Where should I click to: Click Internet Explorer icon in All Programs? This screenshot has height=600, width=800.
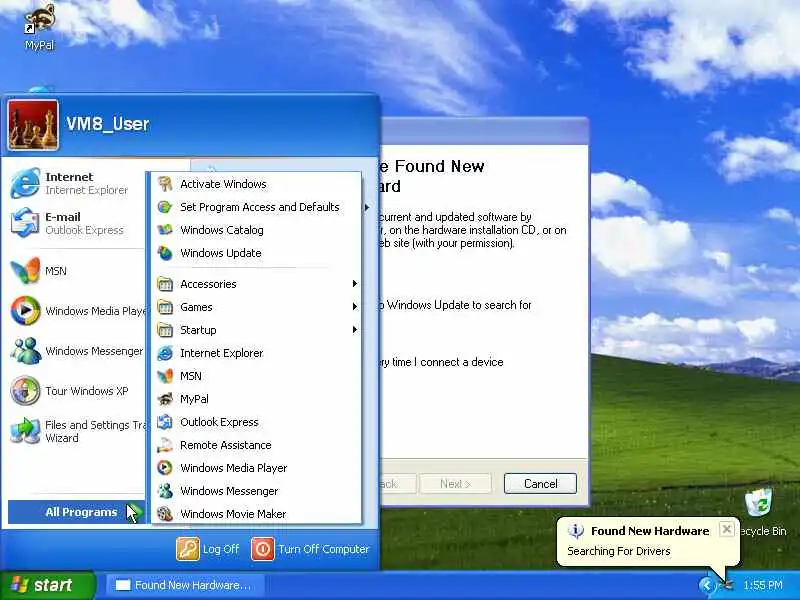point(165,353)
